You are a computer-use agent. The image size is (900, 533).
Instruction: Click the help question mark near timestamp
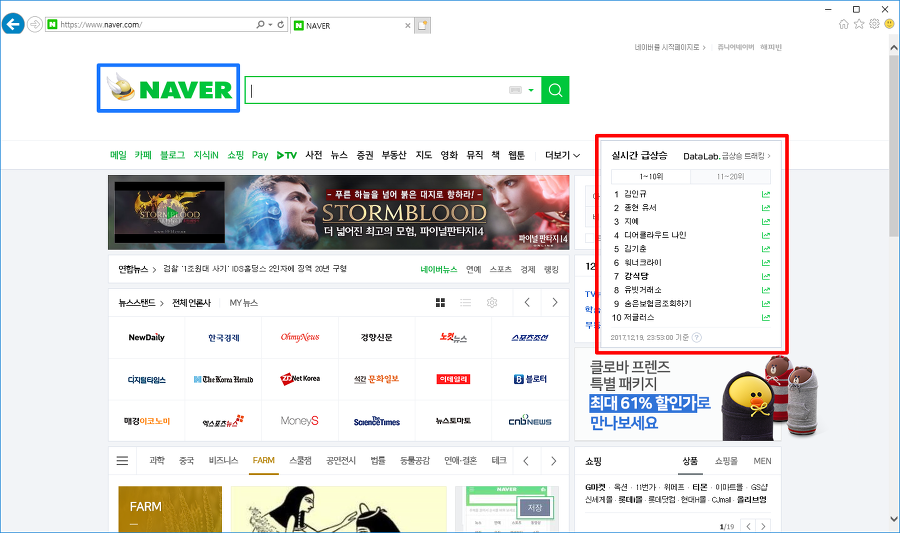[x=697, y=337]
